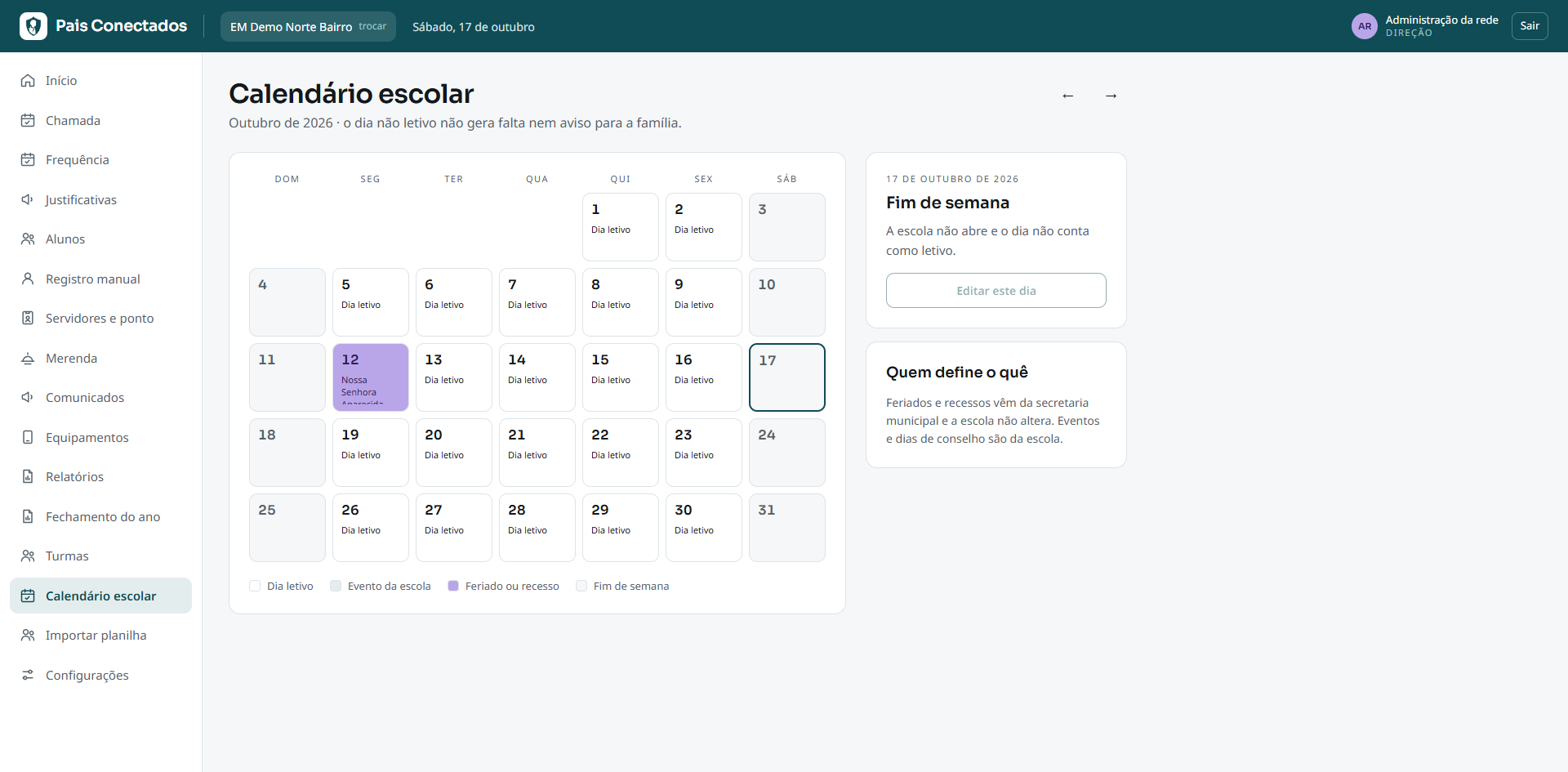Open Merenda using its dish icon
Image resolution: width=1568 pixels, height=772 pixels.
click(28, 358)
